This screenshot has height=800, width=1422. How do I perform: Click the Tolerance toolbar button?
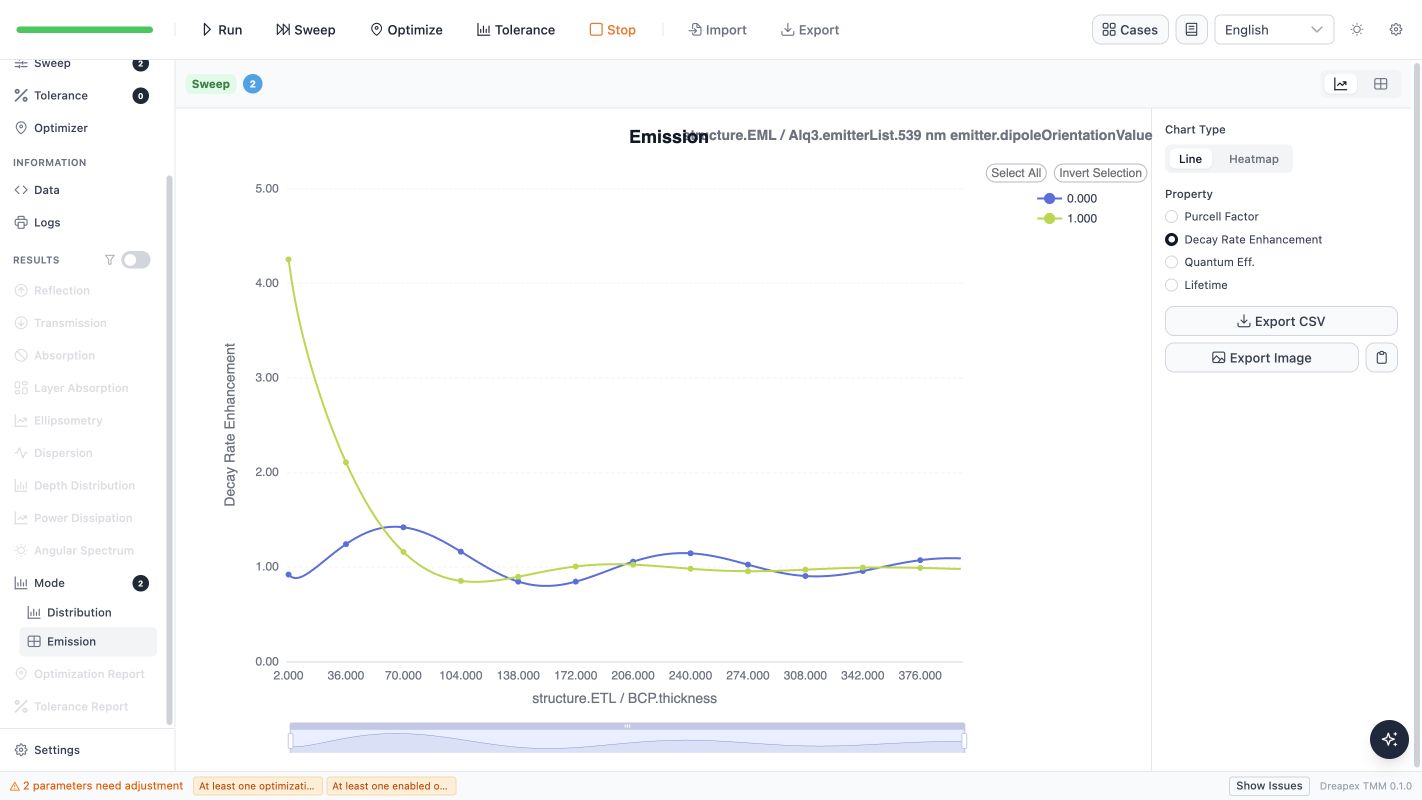click(x=515, y=30)
